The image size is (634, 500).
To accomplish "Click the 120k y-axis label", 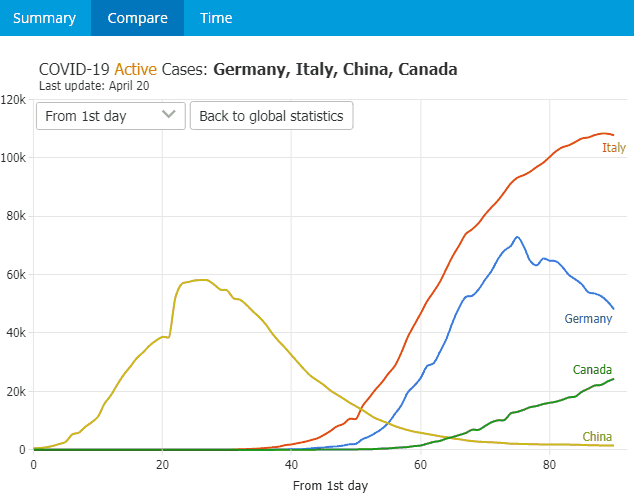I will click(14, 100).
